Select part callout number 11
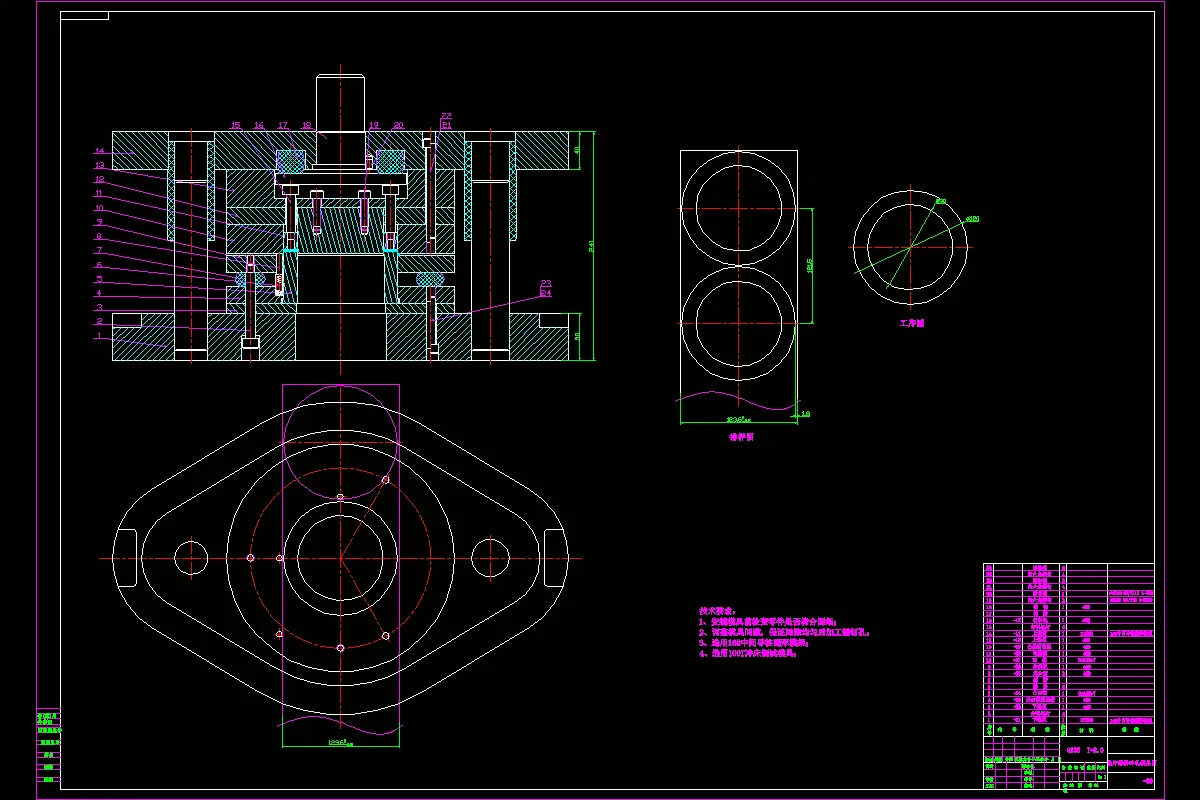Image resolution: width=1200 pixels, height=800 pixels. [x=100, y=193]
